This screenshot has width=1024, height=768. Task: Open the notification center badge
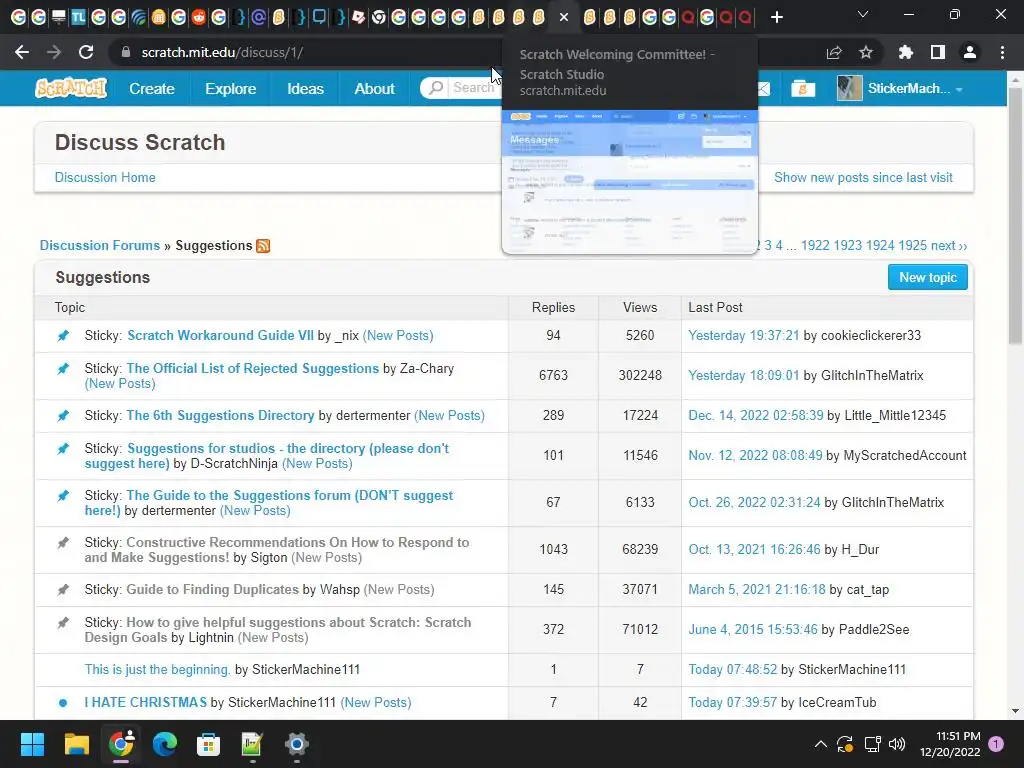coord(996,744)
